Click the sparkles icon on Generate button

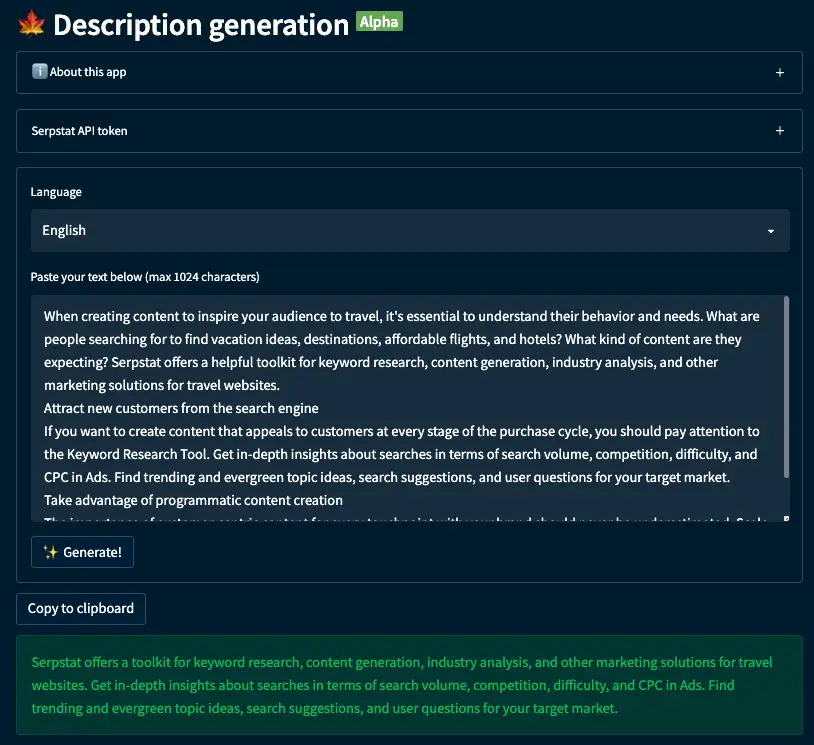50,552
